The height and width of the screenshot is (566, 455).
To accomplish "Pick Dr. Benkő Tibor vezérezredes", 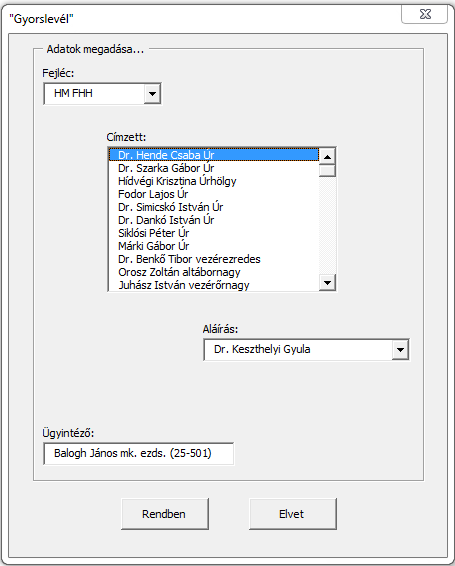I will (x=214, y=259).
